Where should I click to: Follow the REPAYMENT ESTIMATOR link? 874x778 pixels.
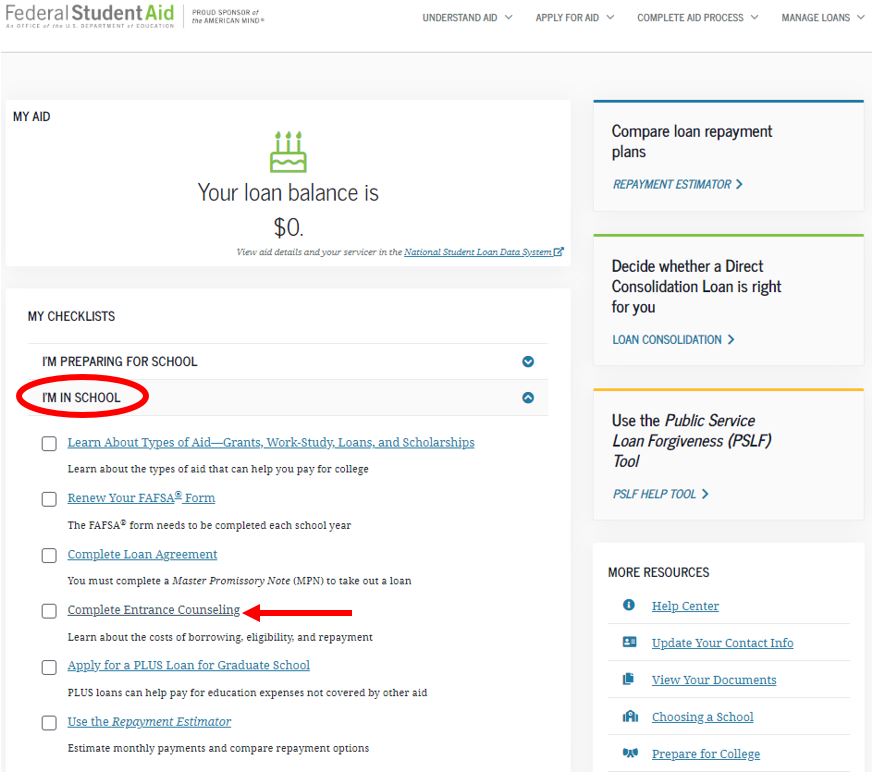(672, 184)
